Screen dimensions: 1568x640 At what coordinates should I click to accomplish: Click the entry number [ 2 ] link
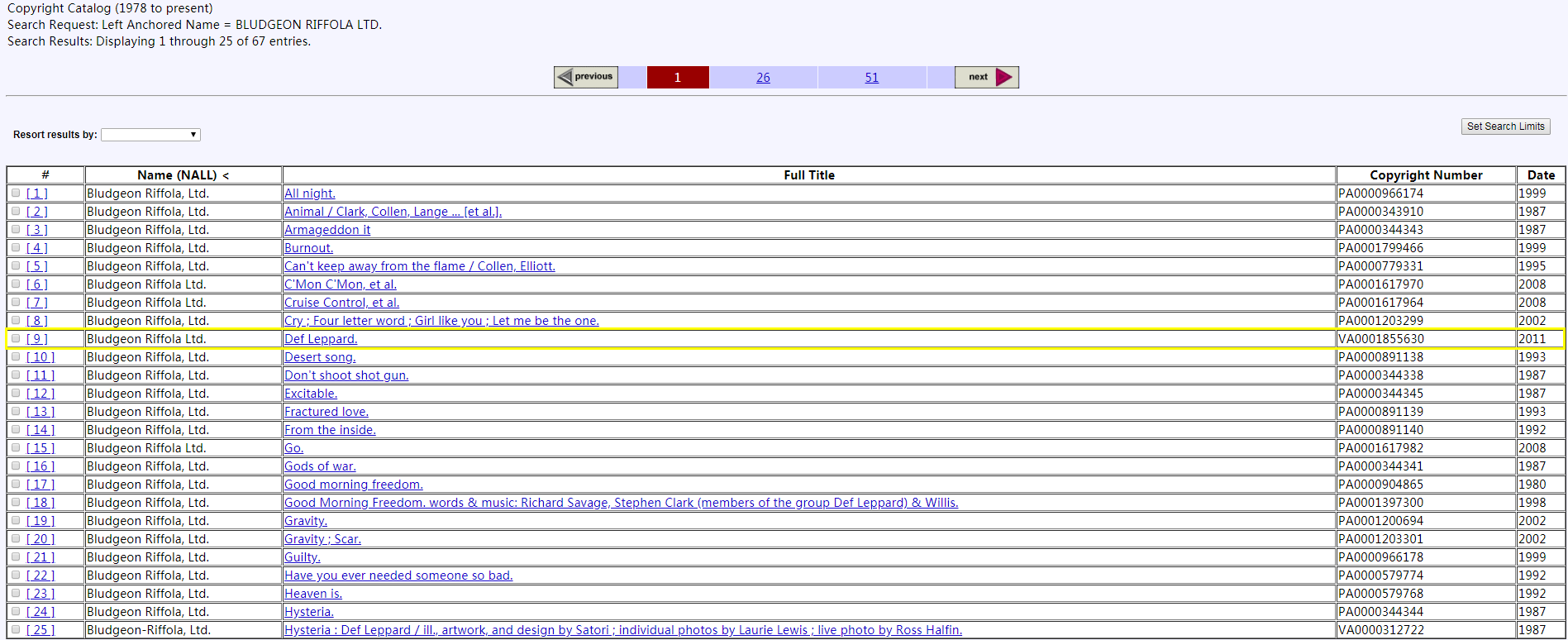[x=37, y=212]
